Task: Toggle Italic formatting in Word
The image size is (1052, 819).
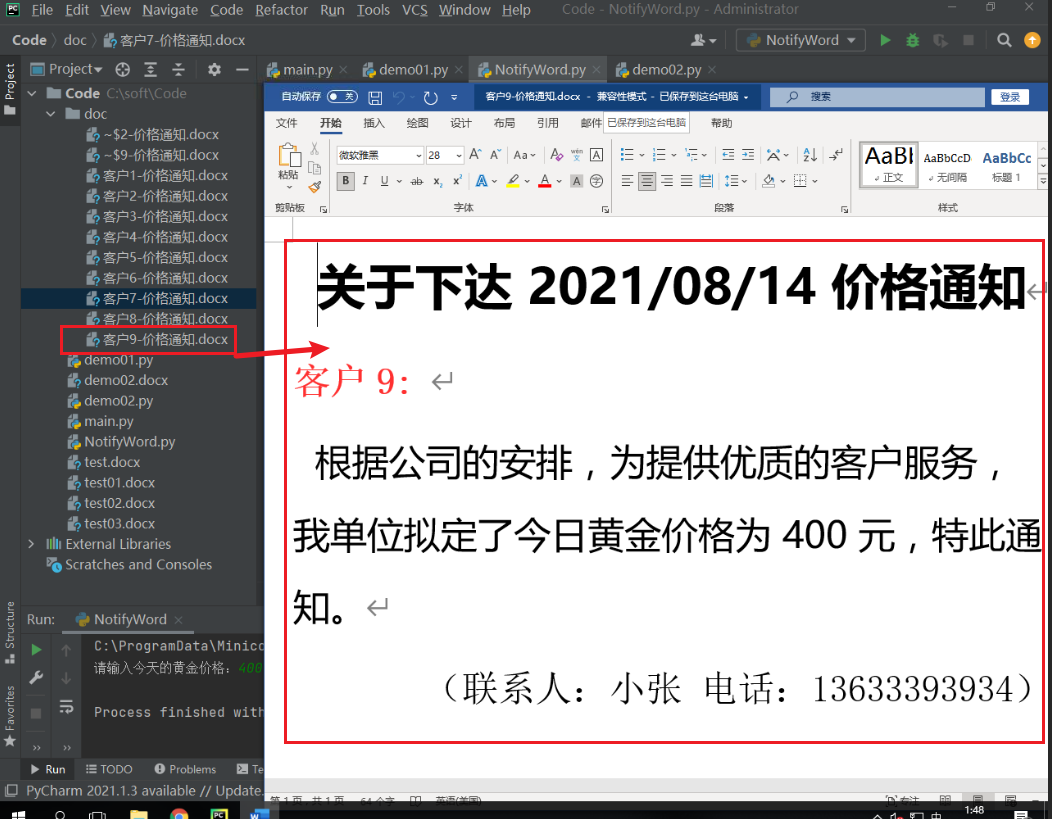Action: (365, 181)
